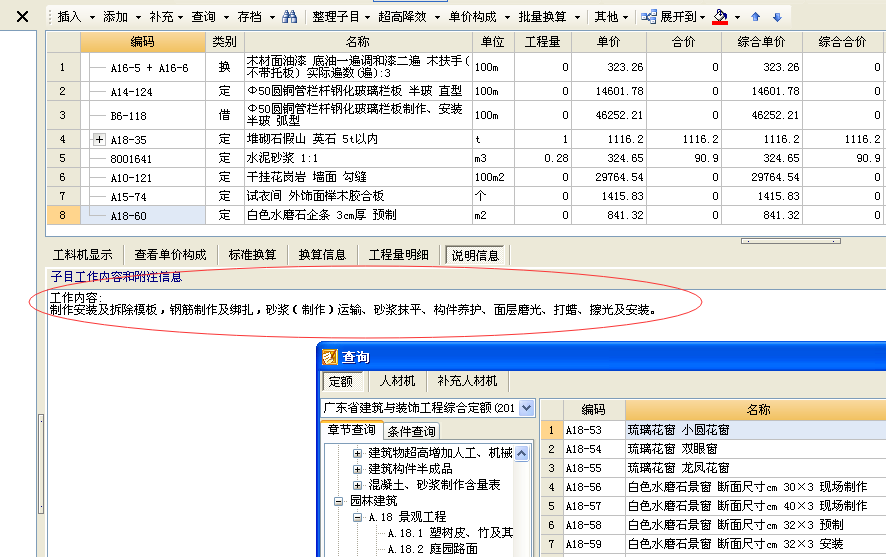Viewport: 886px width, 557px height.
Task: Switch to 说明信息 tab
Action: 475,255
